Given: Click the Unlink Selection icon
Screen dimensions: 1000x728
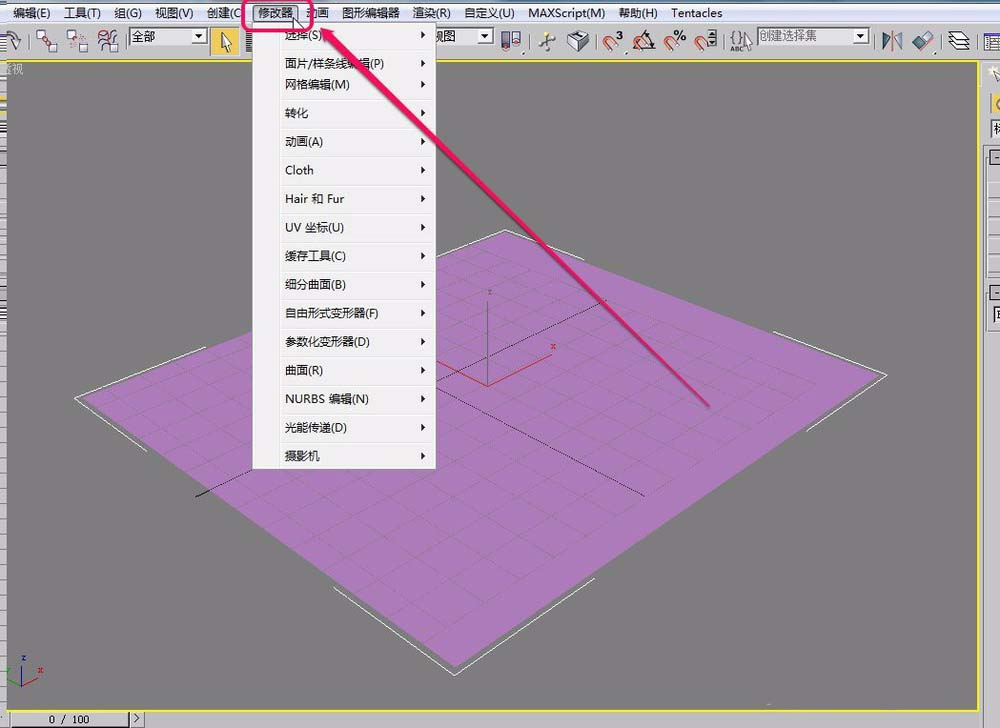Looking at the screenshot, I should click(77, 40).
